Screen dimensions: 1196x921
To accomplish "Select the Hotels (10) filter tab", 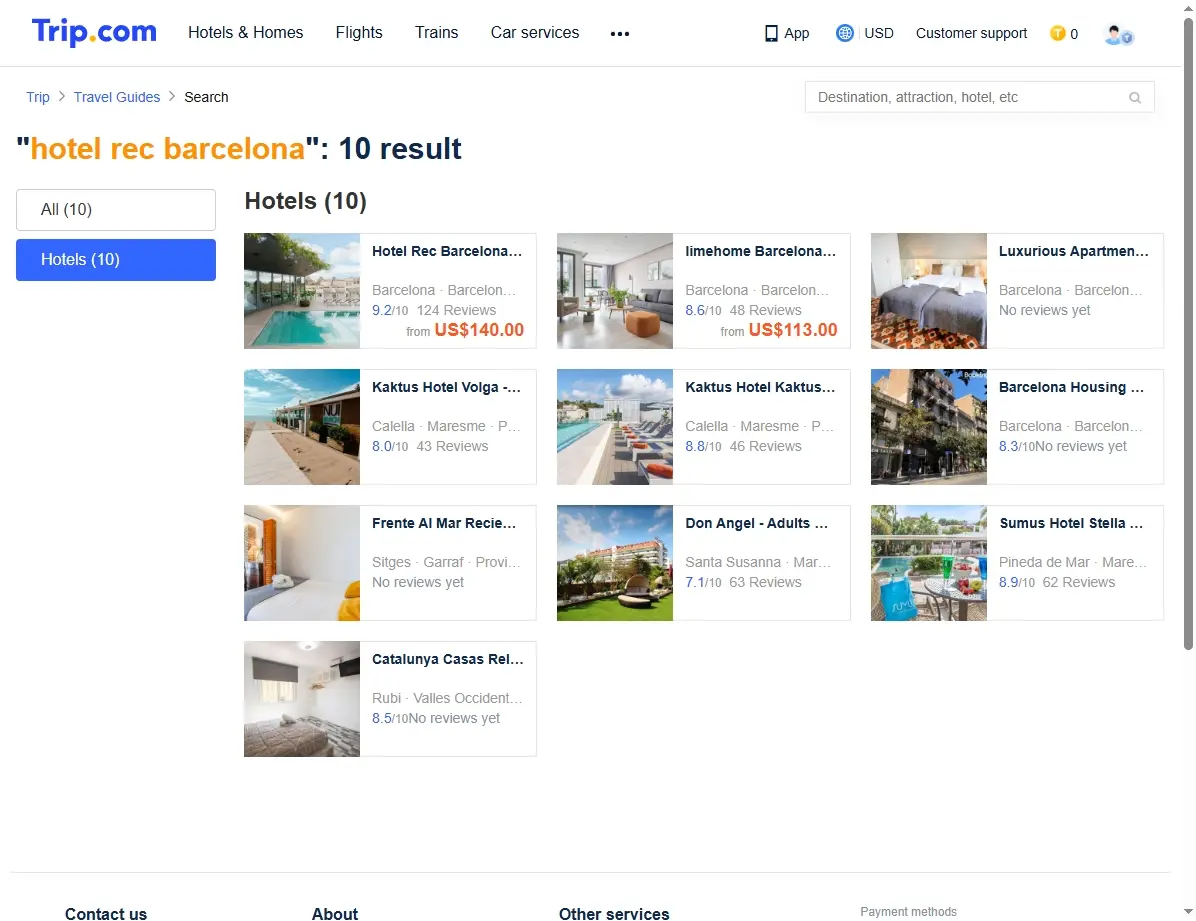I will [116, 260].
